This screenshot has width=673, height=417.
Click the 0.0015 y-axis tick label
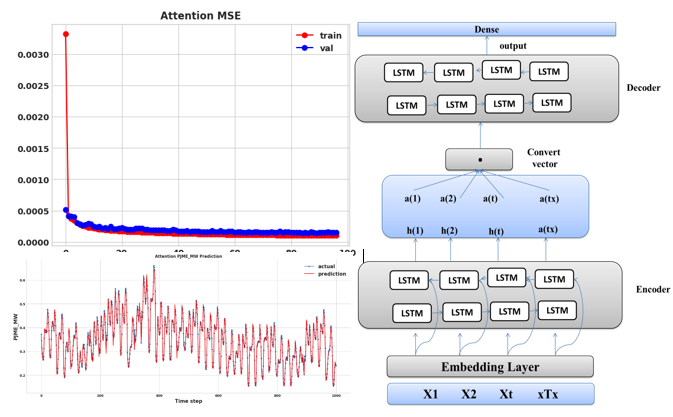[x=33, y=149]
